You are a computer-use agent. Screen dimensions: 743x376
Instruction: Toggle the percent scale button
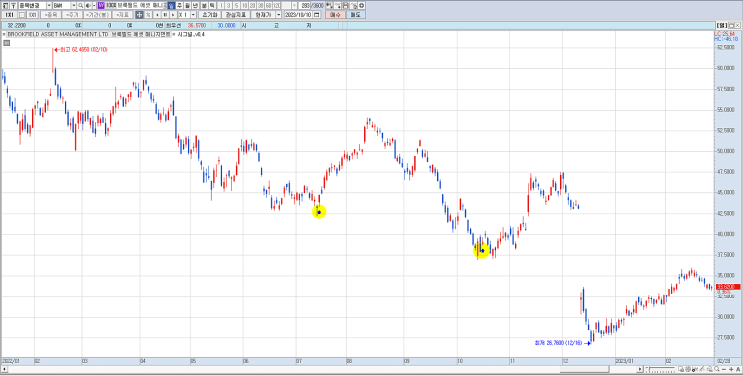[x=148, y=15]
